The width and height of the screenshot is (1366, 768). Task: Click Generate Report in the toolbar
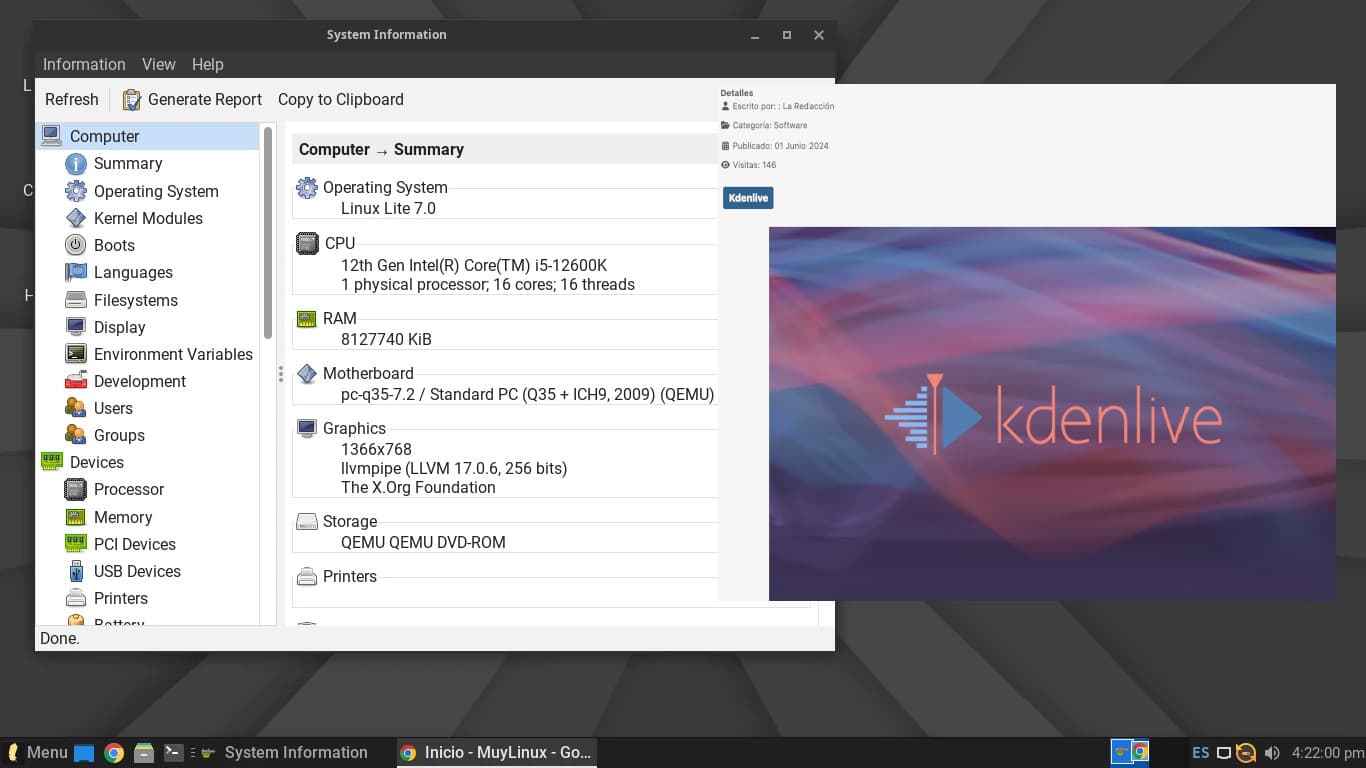coord(192,99)
